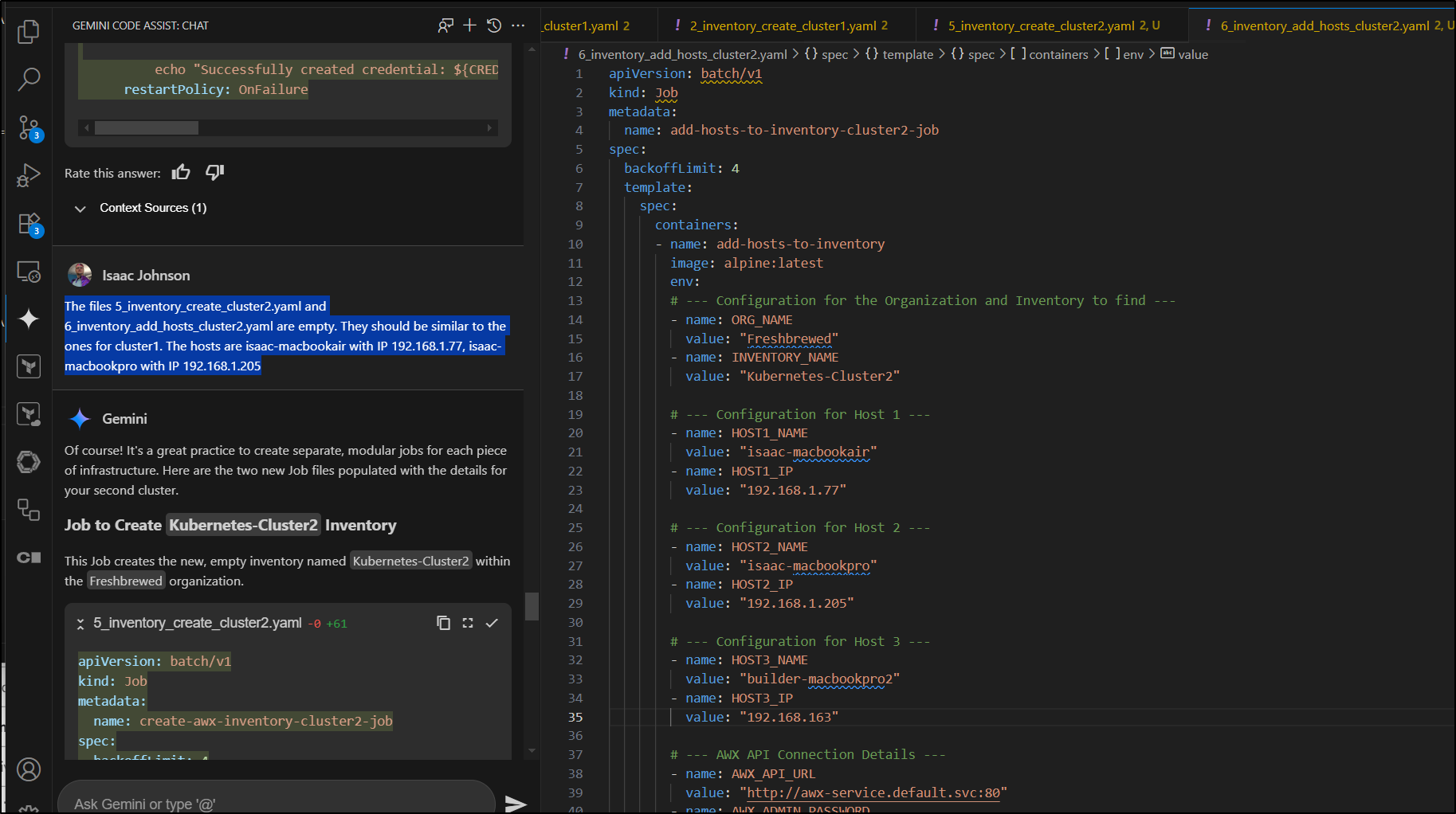Click the chat panel scroll up arrow
The height and width of the screenshot is (814, 1456).
(x=532, y=49)
